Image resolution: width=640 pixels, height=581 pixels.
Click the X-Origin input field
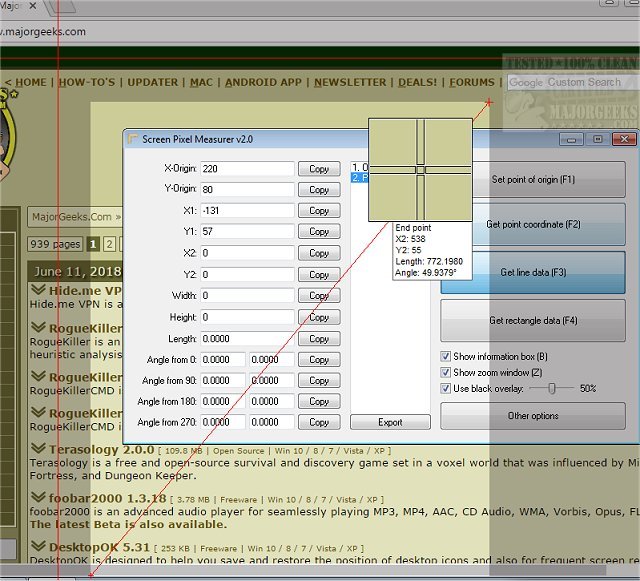pyautogui.click(x=247, y=169)
